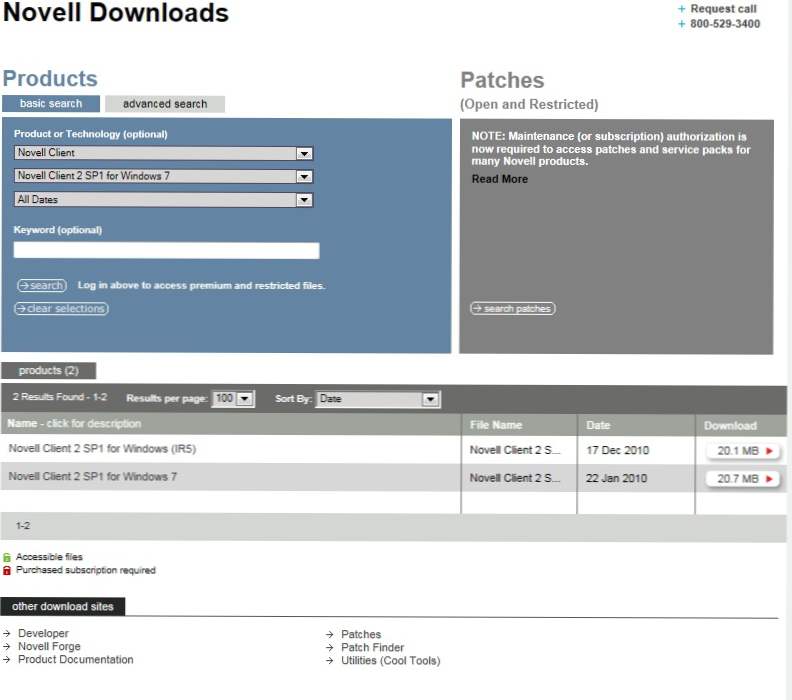Click the Download column header
Screen dimensions: 792x700
[x=730, y=426]
